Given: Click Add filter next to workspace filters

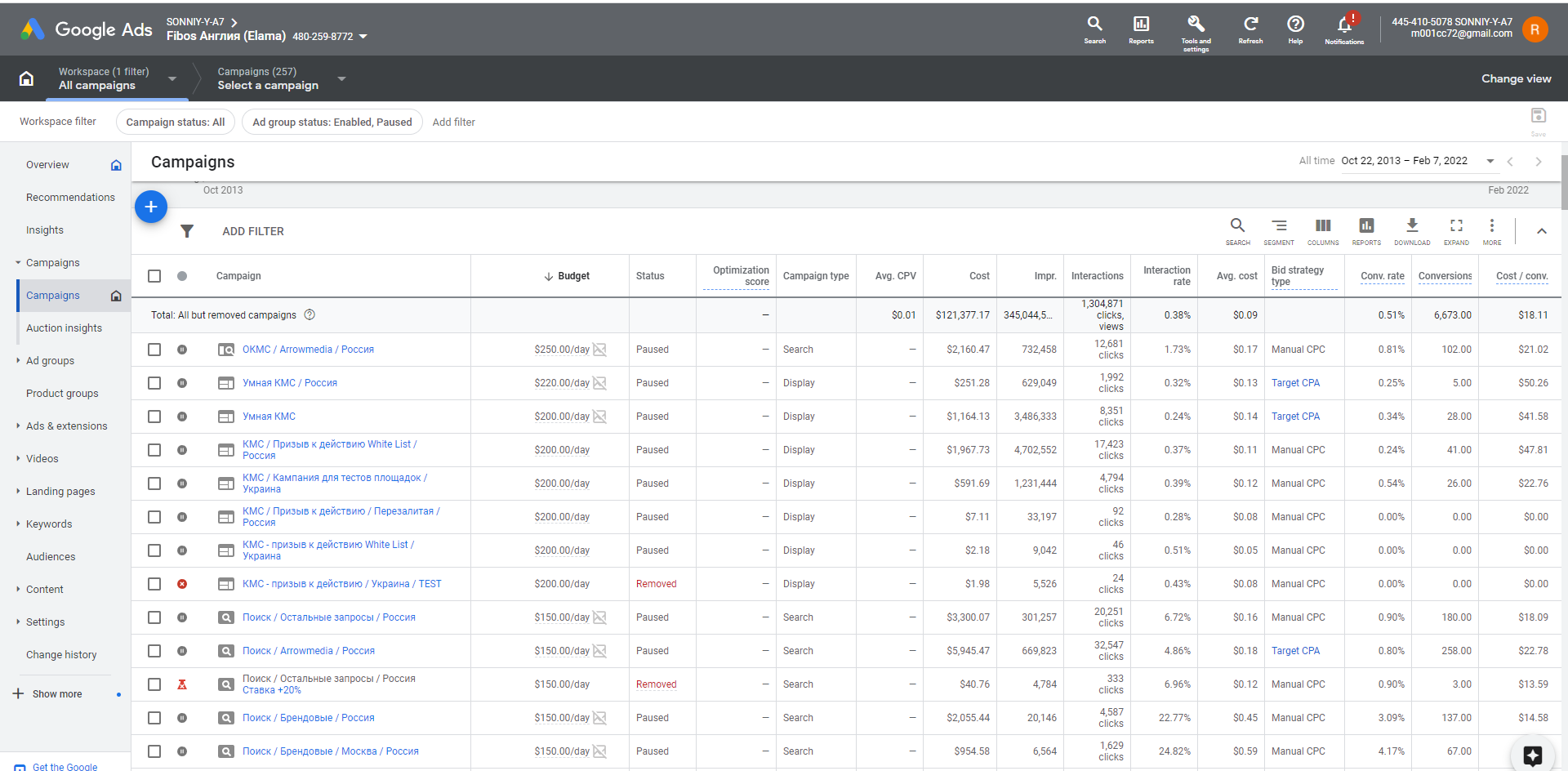Looking at the screenshot, I should pos(453,122).
